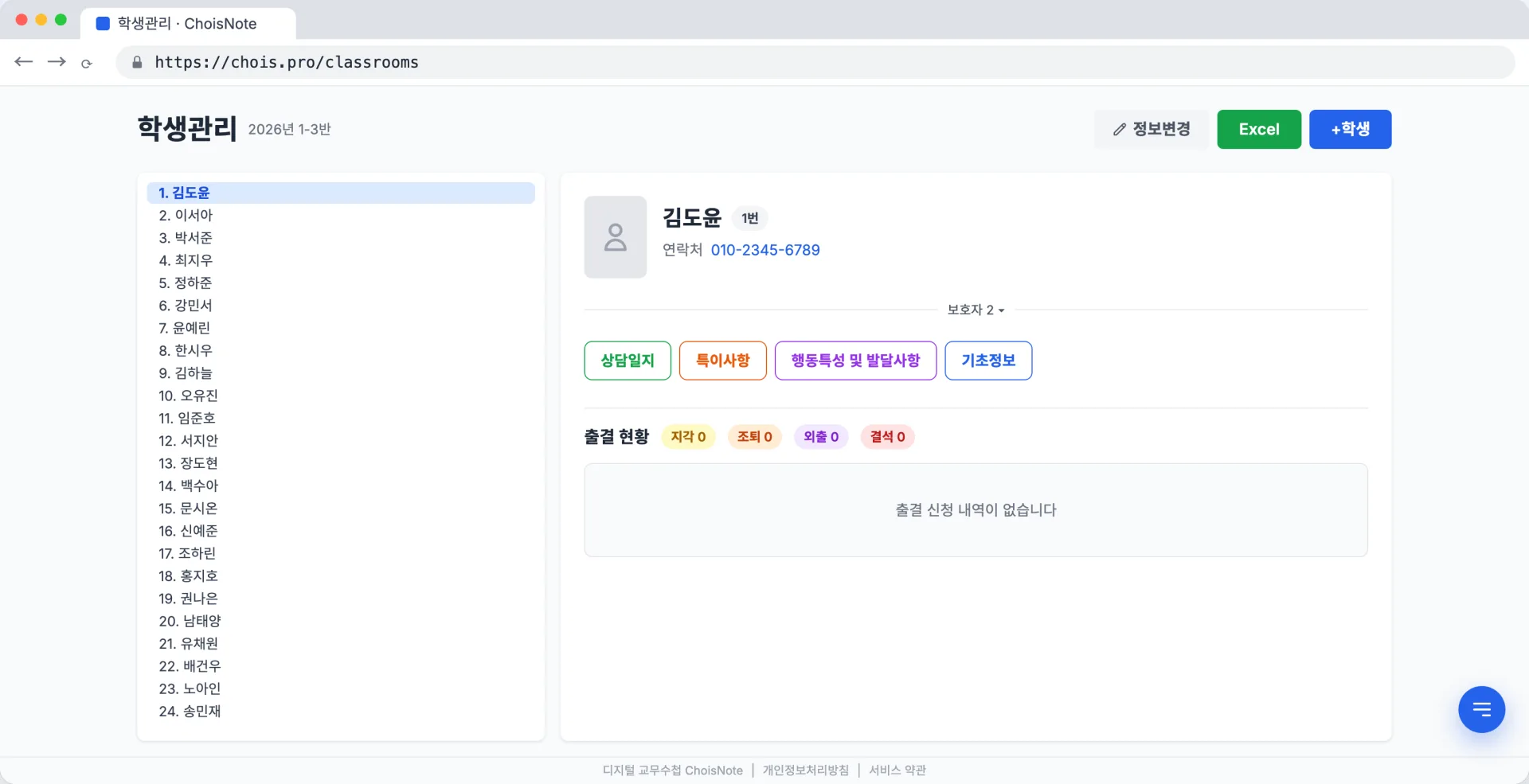Click 디지털 교무수첩 ChoisNote footer link
Image resolution: width=1529 pixels, height=784 pixels.
tap(673, 770)
